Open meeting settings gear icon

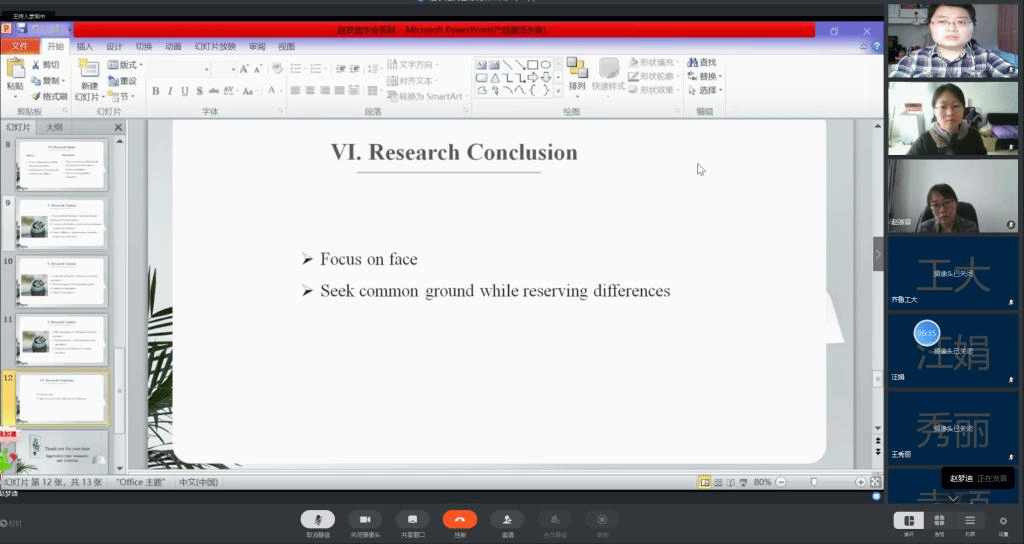pos(1003,520)
